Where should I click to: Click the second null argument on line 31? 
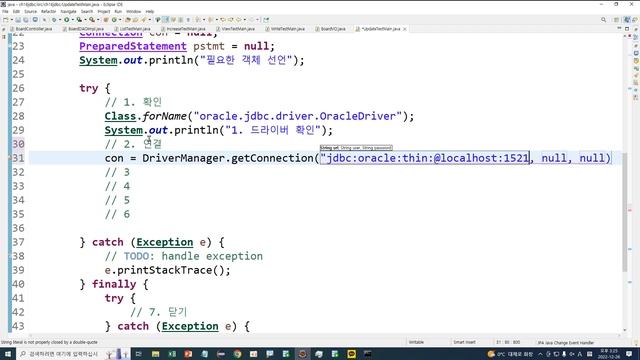point(592,158)
